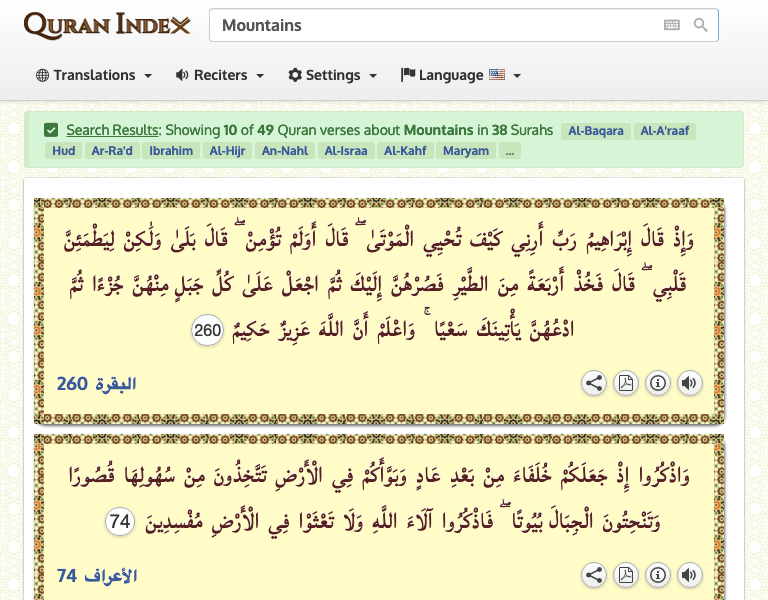Open the Translations dropdown
This screenshot has height=600, width=768.
pos(94,75)
